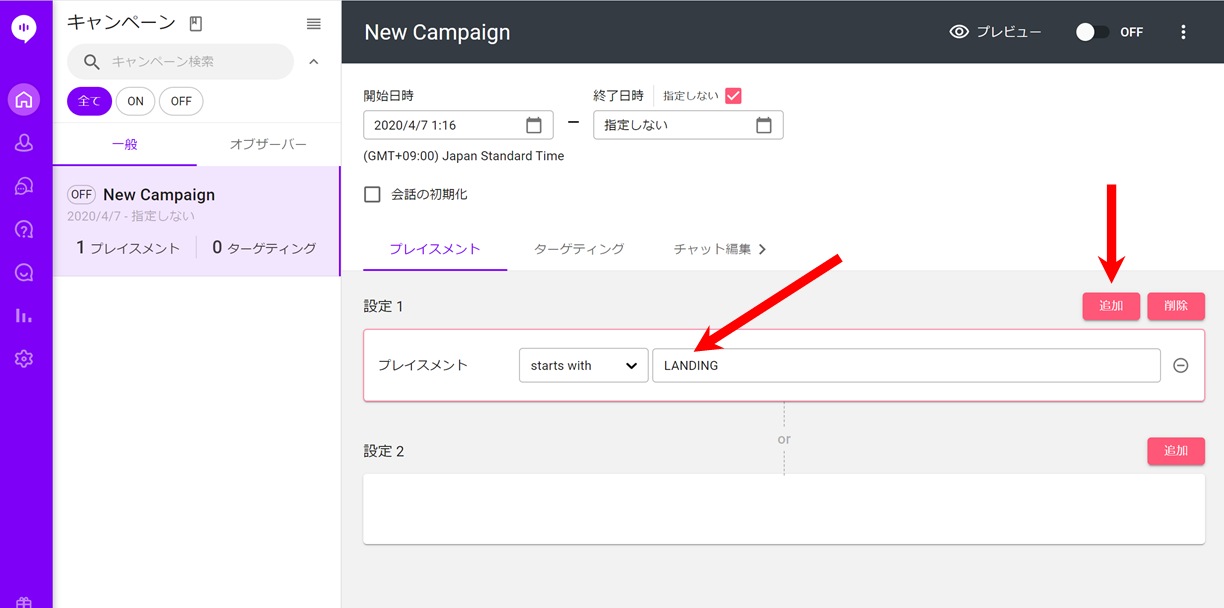
Task: Open the chat bubble smiley icon in the sidebar
Action: pyautogui.click(x=24, y=272)
